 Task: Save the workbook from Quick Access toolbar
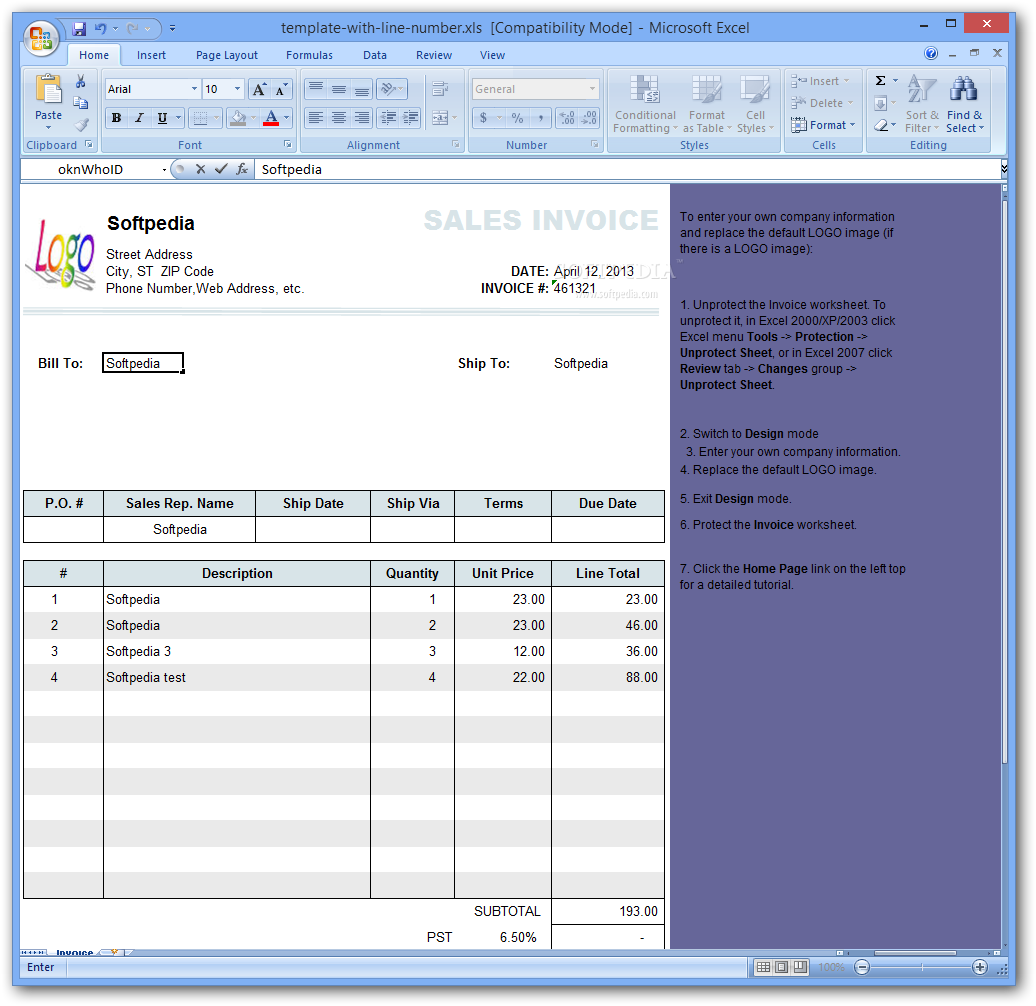click(x=79, y=28)
